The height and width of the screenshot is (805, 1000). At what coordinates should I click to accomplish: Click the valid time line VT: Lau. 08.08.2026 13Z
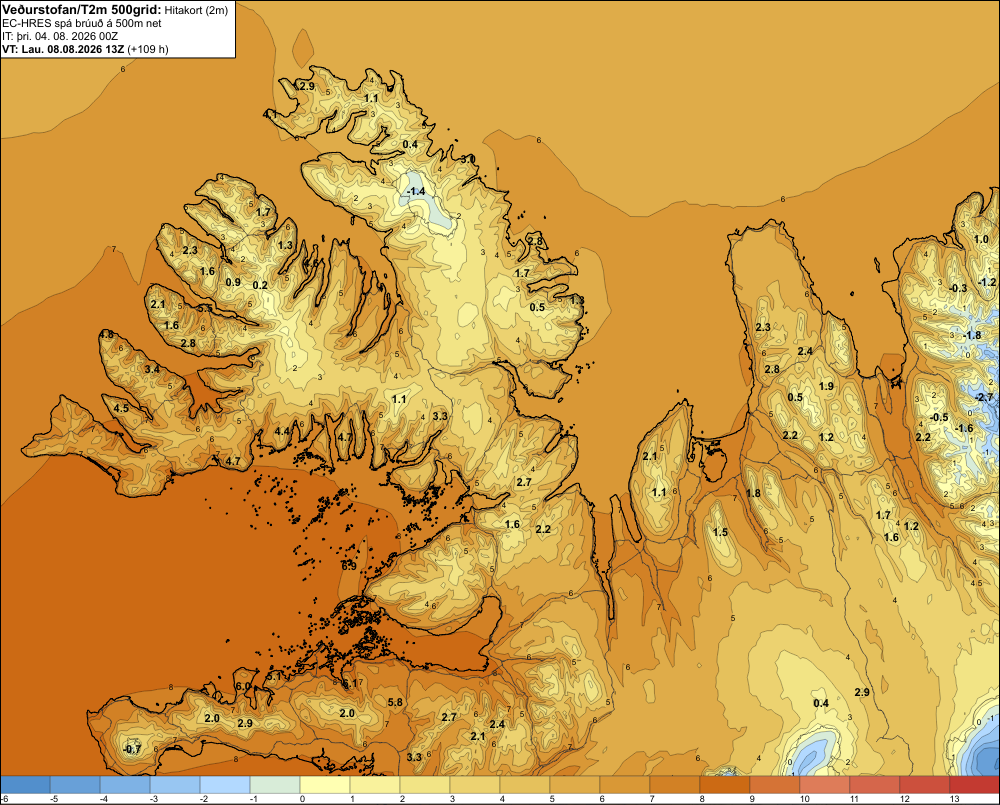(x=63, y=49)
